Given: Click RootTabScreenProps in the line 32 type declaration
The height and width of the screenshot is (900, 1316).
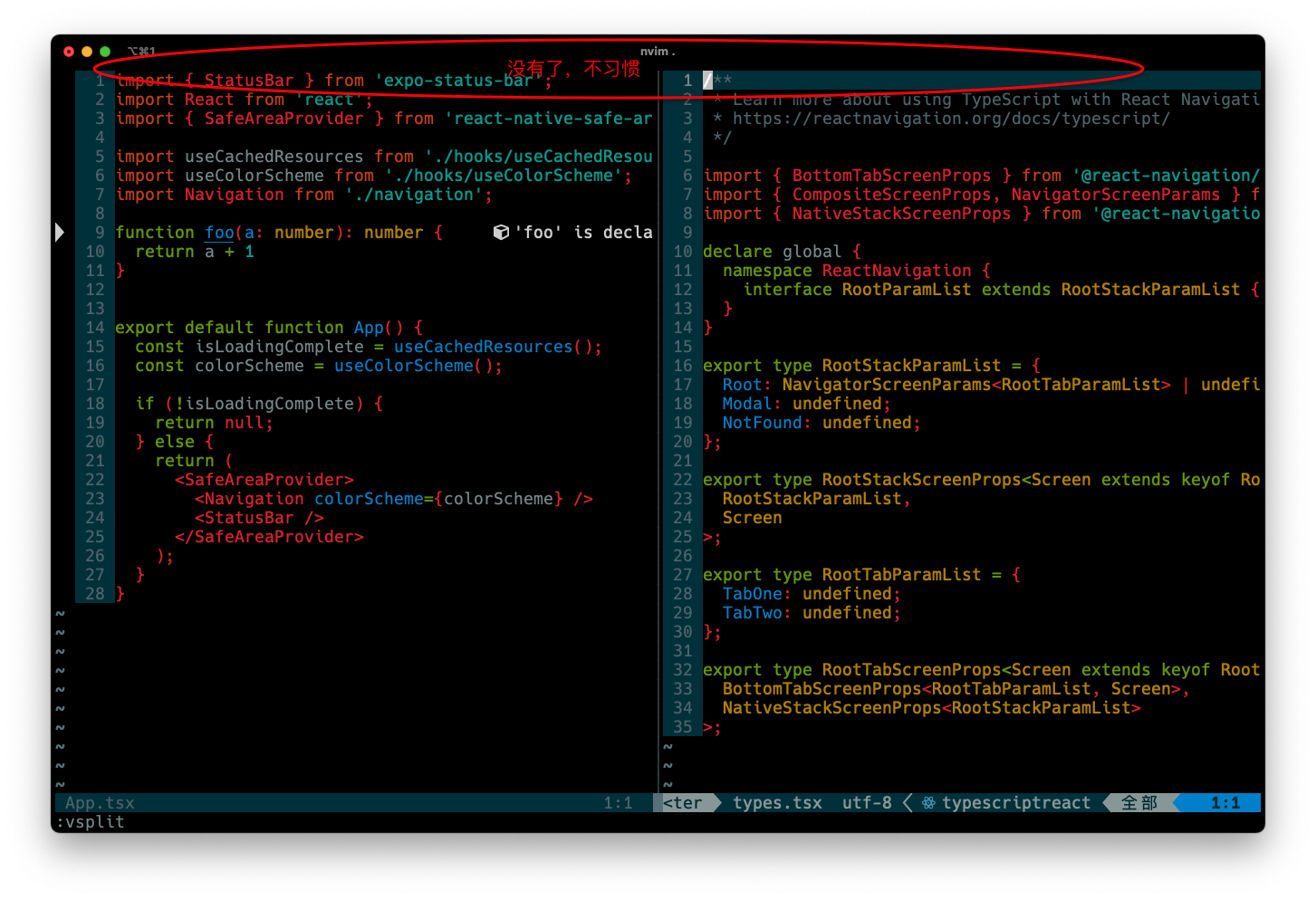Looking at the screenshot, I should (912, 670).
